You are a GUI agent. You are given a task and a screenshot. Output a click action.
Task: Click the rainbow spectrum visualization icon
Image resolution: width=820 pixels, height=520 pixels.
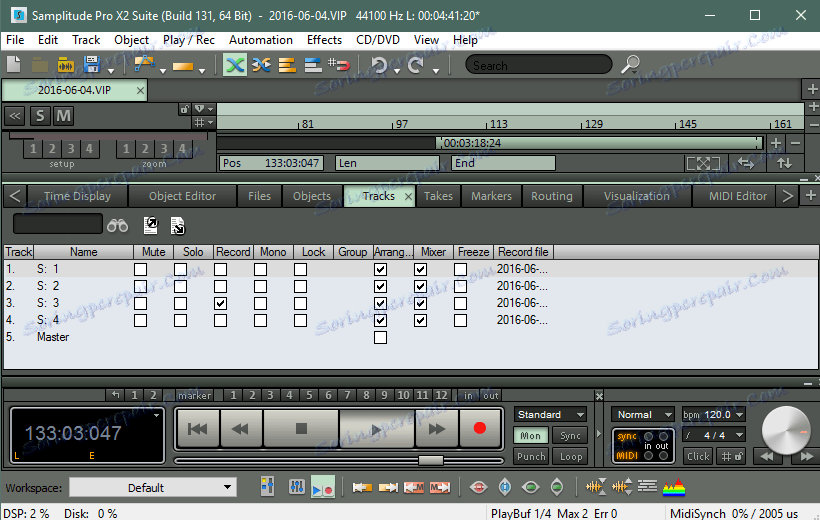point(674,487)
